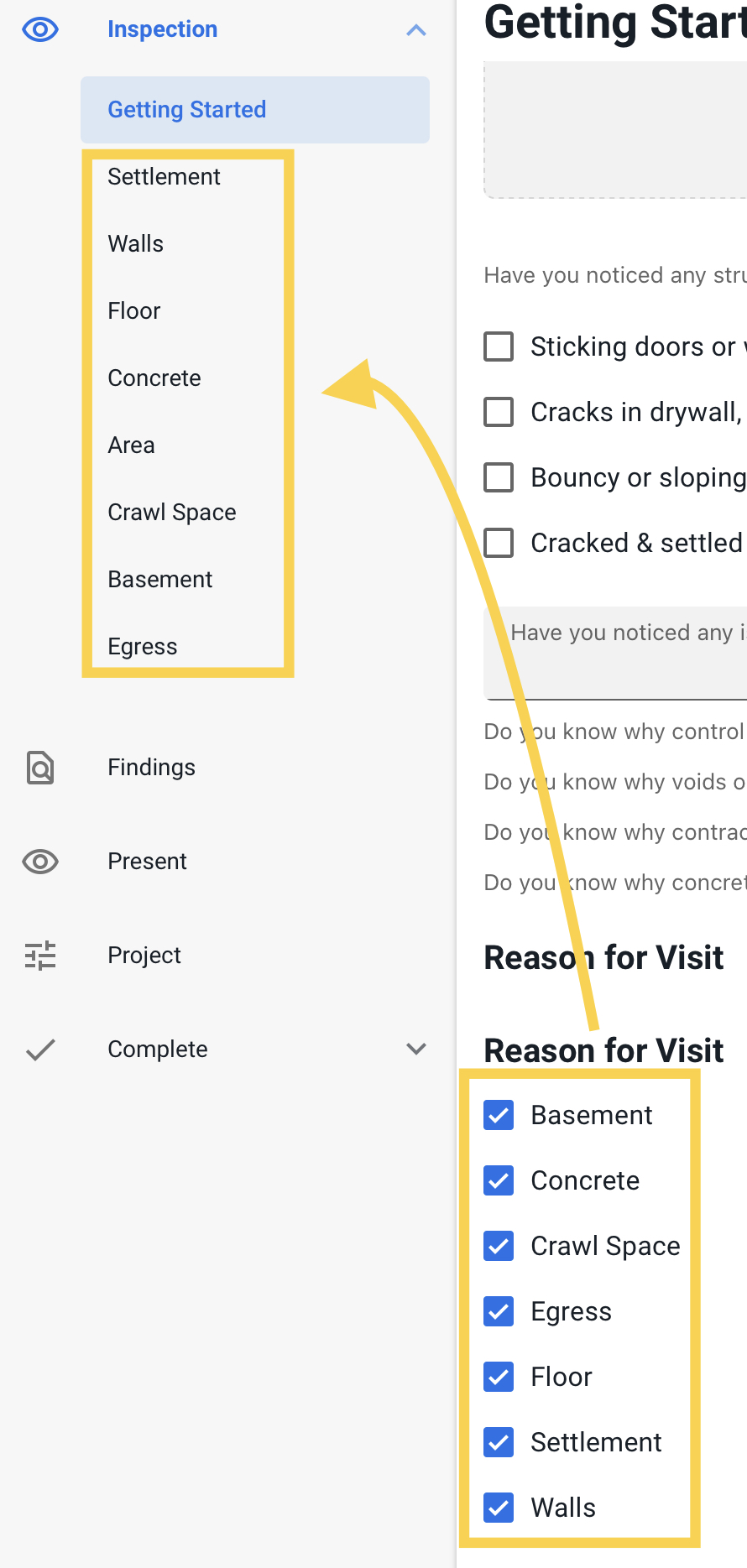Image resolution: width=747 pixels, height=1568 pixels.
Task: Click the issues text input field
Action: (x=615, y=653)
